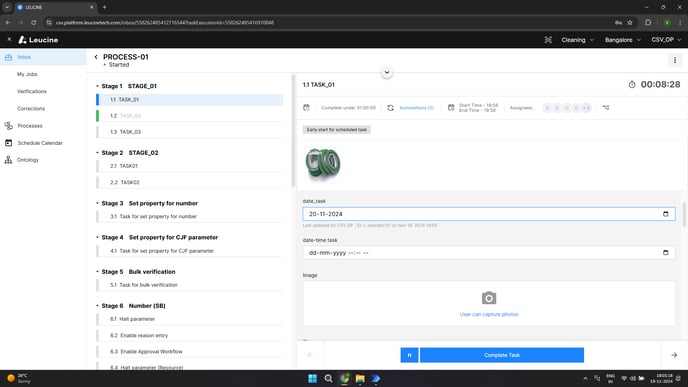Open Windows Start menu
The image size is (688, 387).
tap(312, 379)
